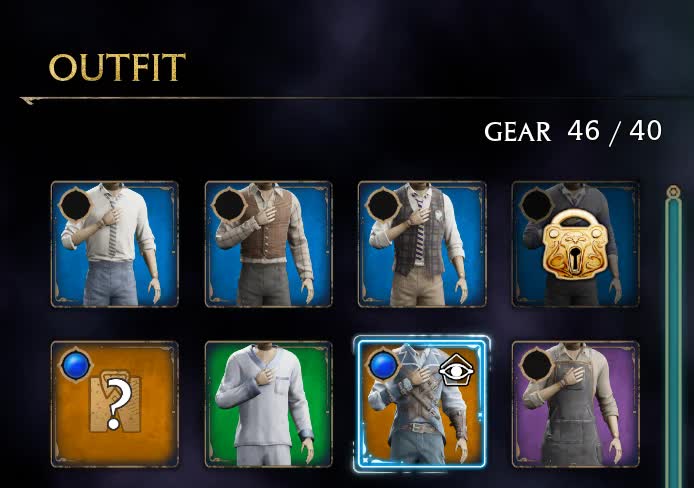Select the orange unidentified gear tile
The width and height of the screenshot is (694, 488).
coord(115,404)
